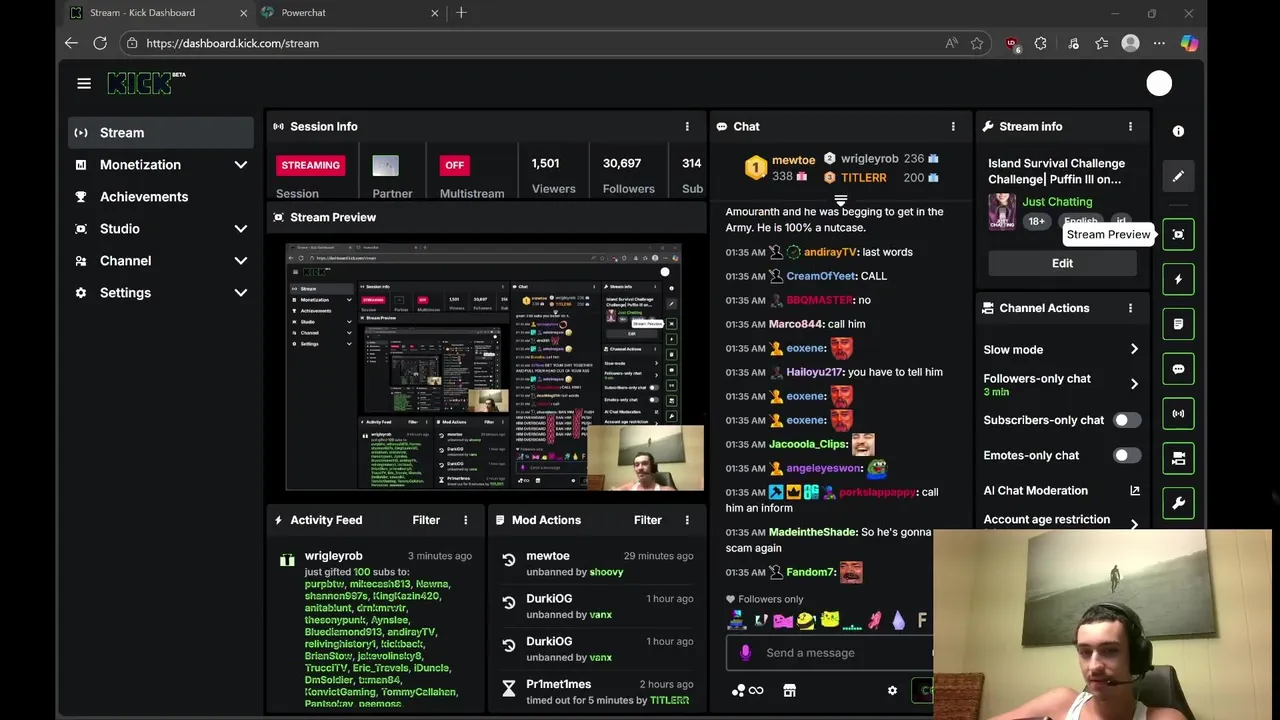Click the Edit button in Stream info
The image size is (1280, 720).
[1062, 263]
